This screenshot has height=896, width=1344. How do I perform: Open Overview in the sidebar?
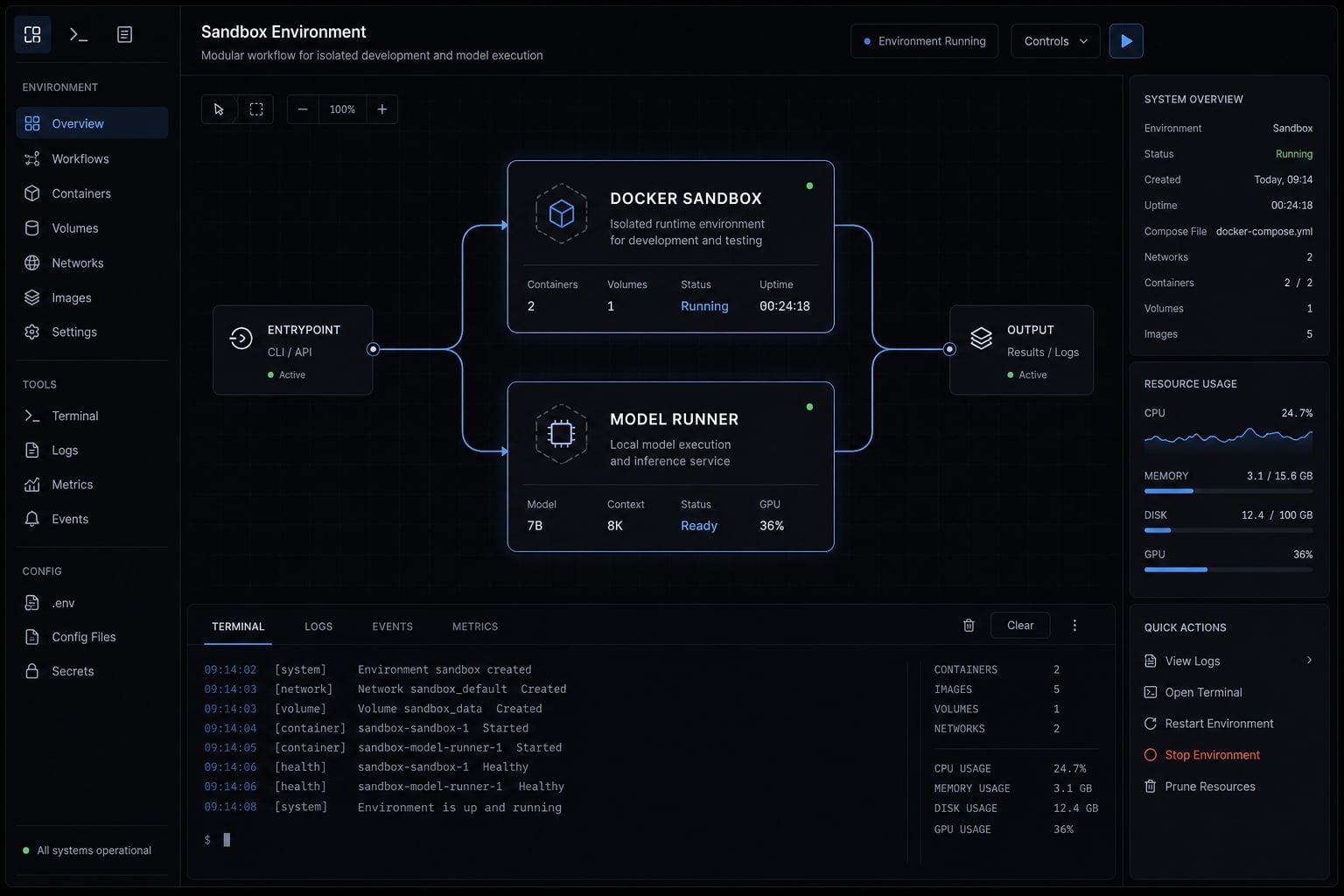click(x=92, y=123)
